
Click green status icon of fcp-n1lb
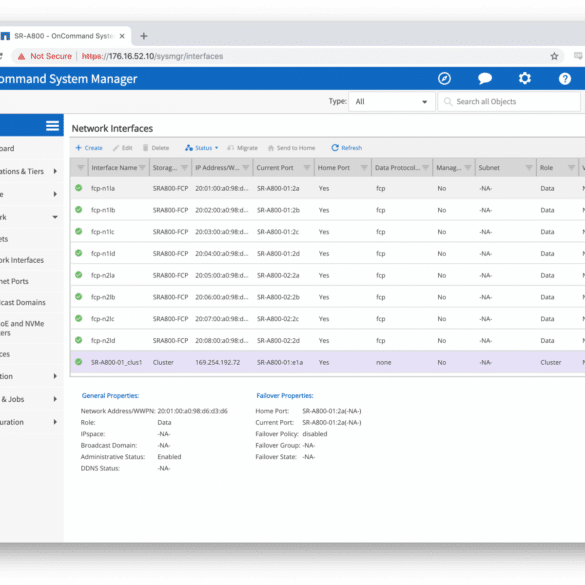tap(78, 209)
